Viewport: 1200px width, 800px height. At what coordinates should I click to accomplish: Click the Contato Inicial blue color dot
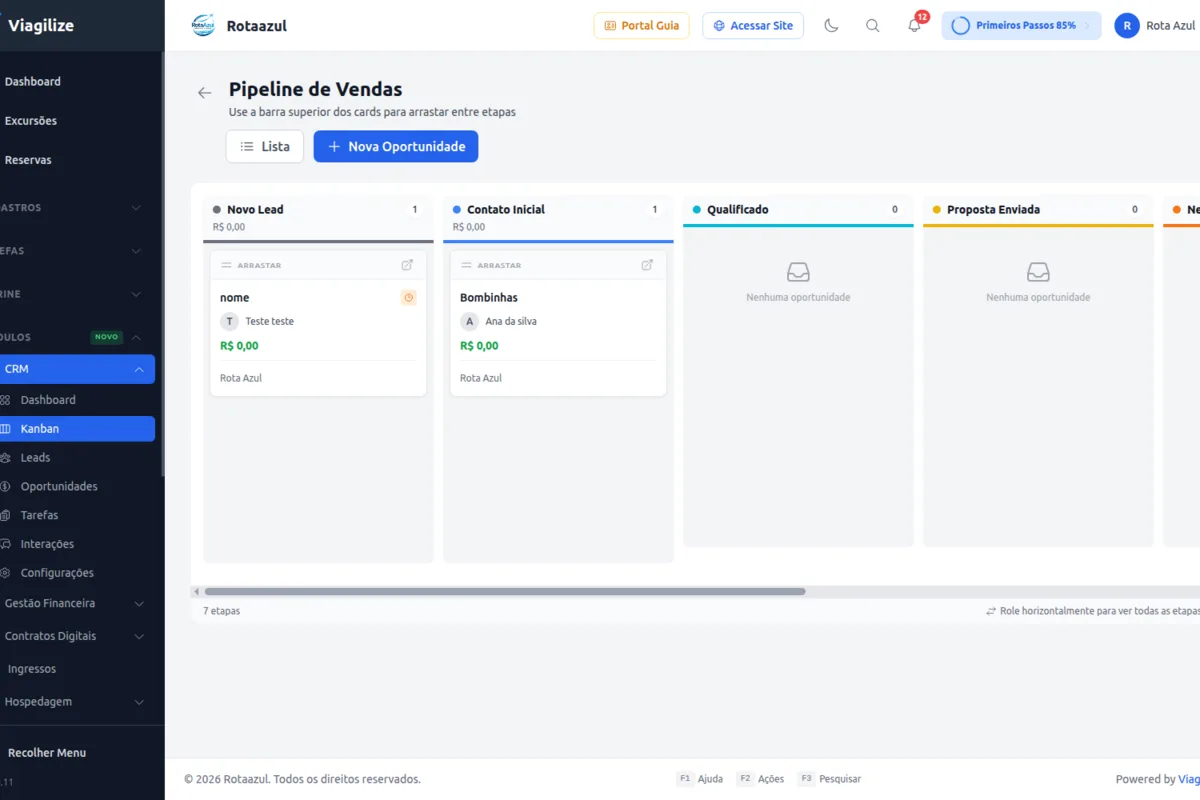click(x=457, y=210)
